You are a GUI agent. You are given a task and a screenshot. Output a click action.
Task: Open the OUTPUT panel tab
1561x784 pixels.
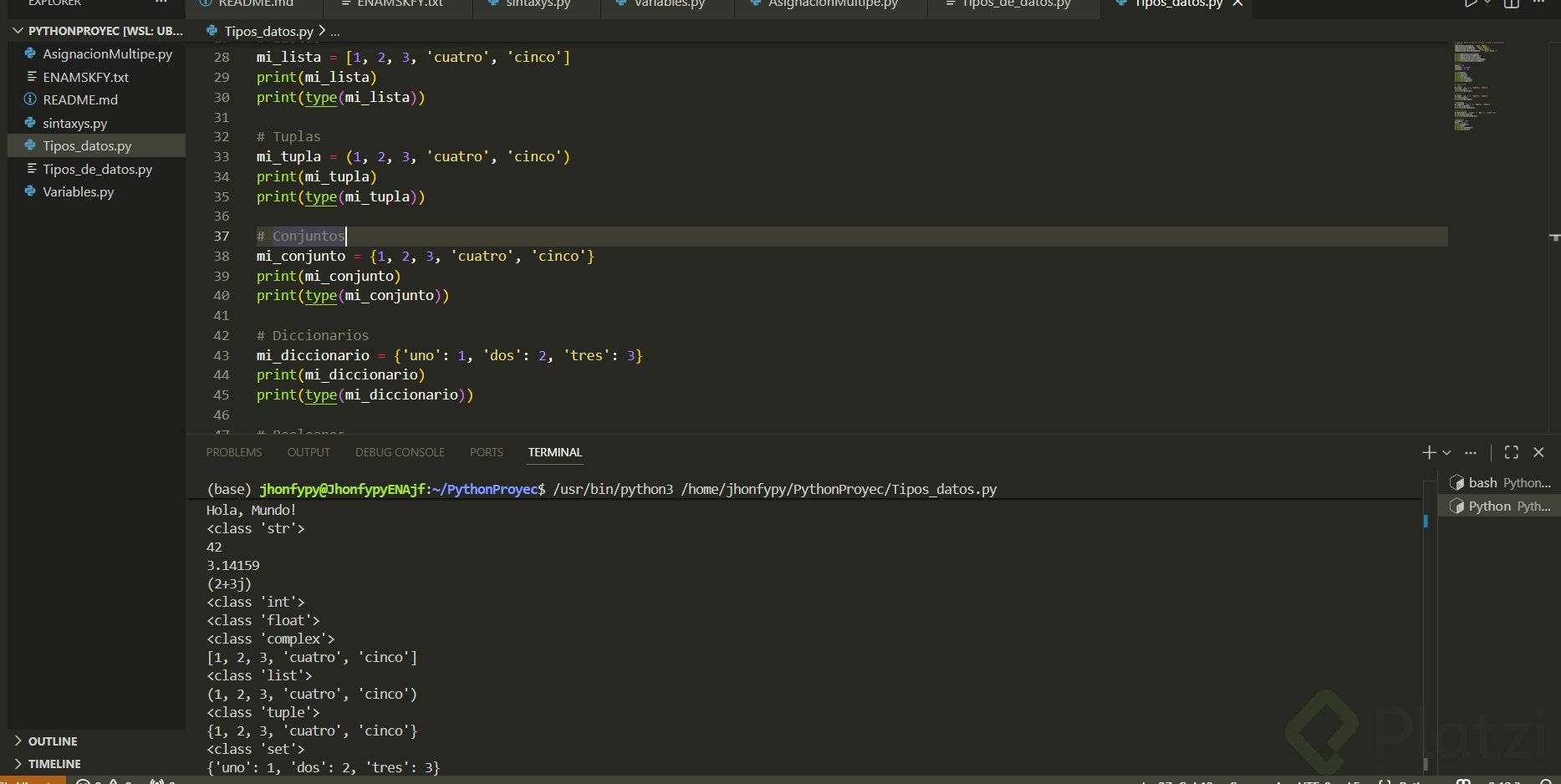(x=309, y=452)
